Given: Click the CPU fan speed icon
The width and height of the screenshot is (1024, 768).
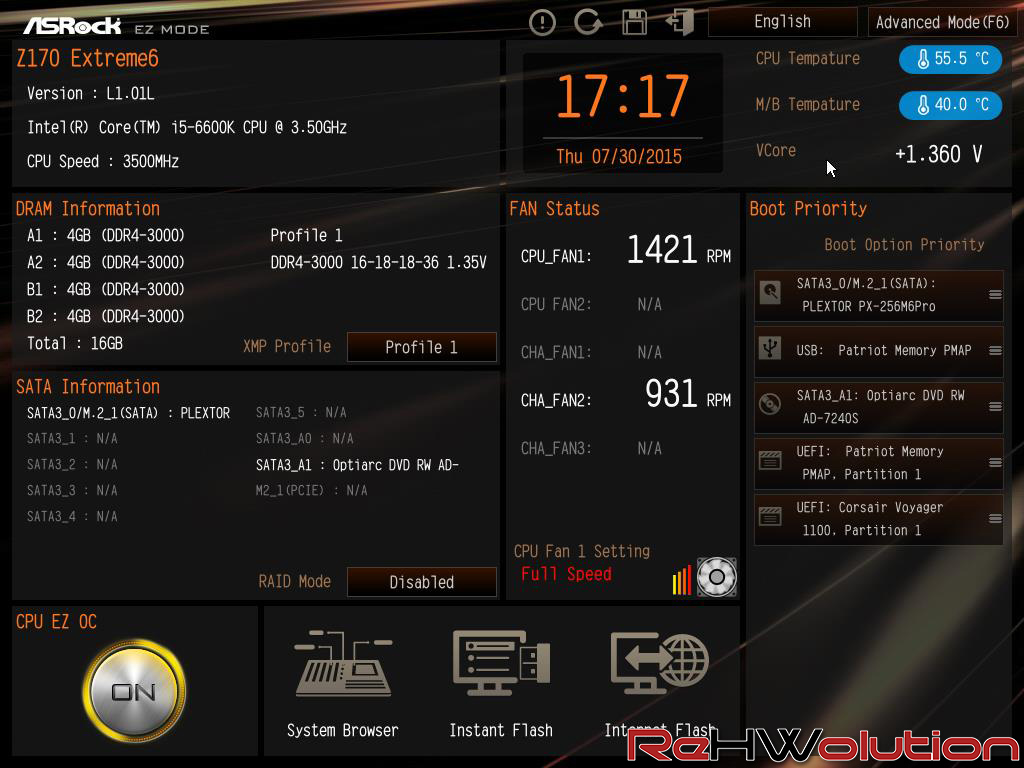Looking at the screenshot, I should point(717,577).
